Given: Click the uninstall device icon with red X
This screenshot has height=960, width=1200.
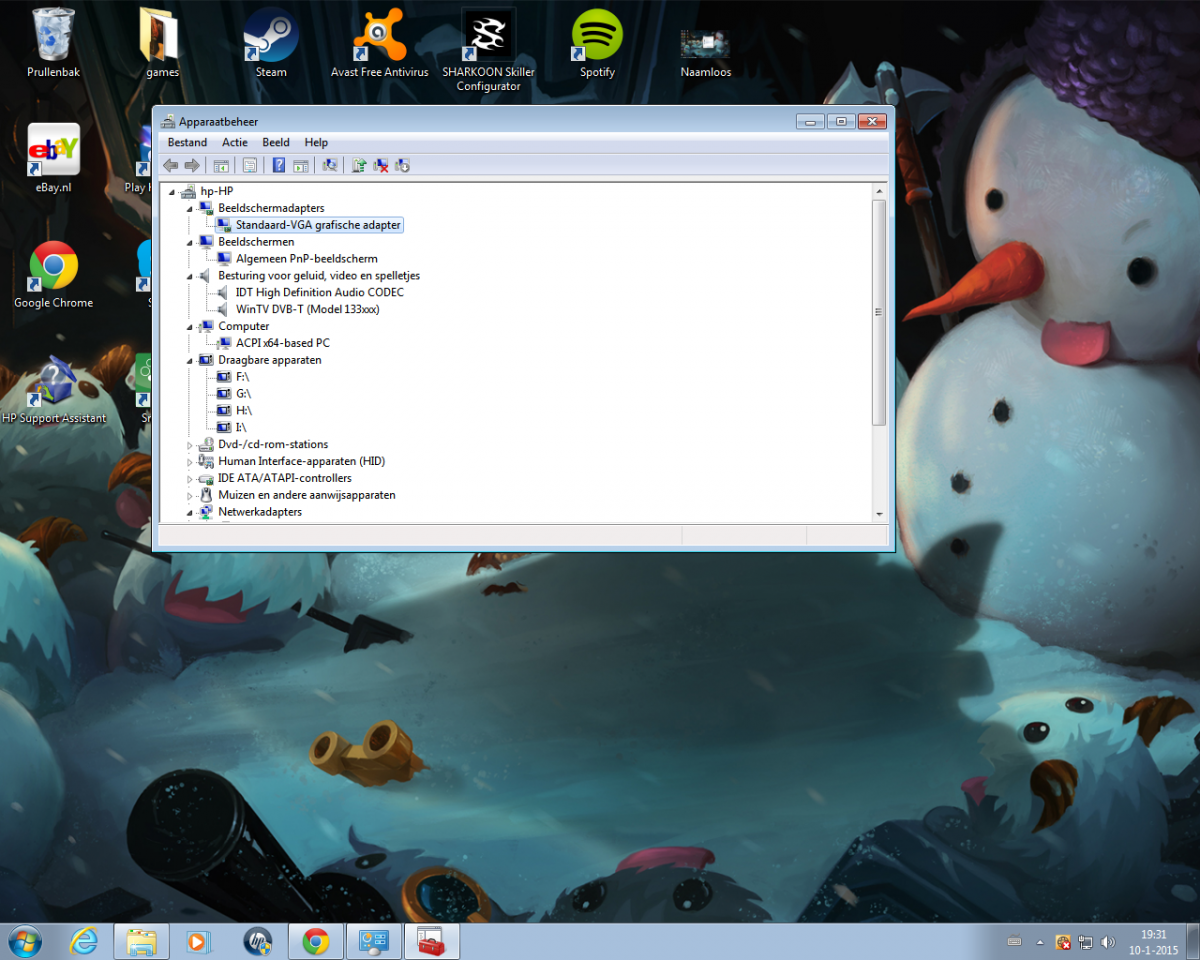Looking at the screenshot, I should (x=381, y=165).
